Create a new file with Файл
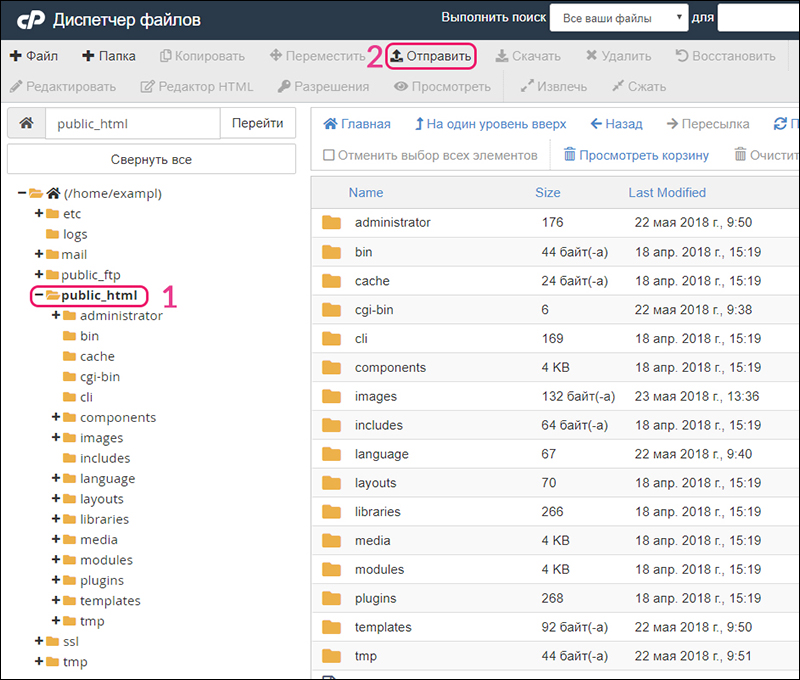Viewport: 800px width, 680px height. 34,56
